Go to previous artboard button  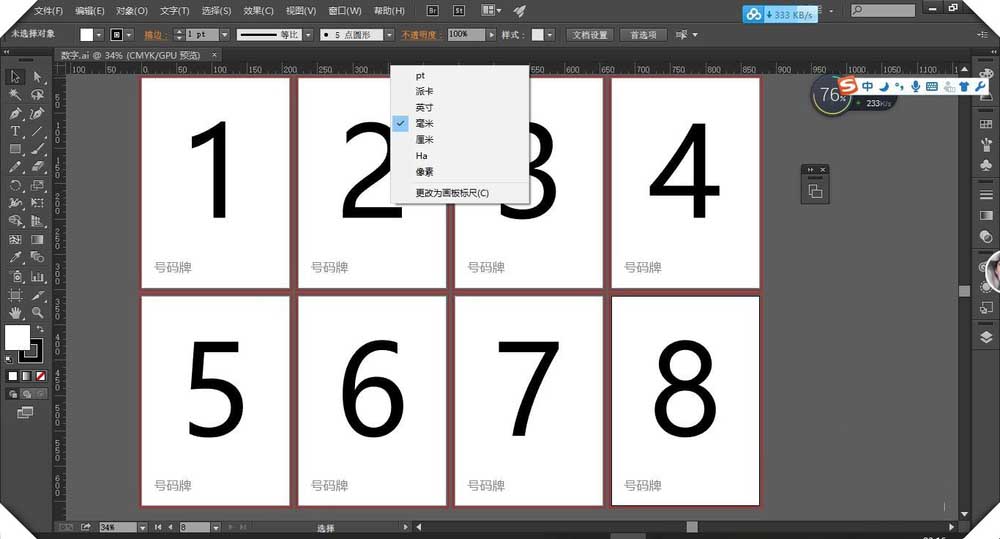tap(170, 528)
